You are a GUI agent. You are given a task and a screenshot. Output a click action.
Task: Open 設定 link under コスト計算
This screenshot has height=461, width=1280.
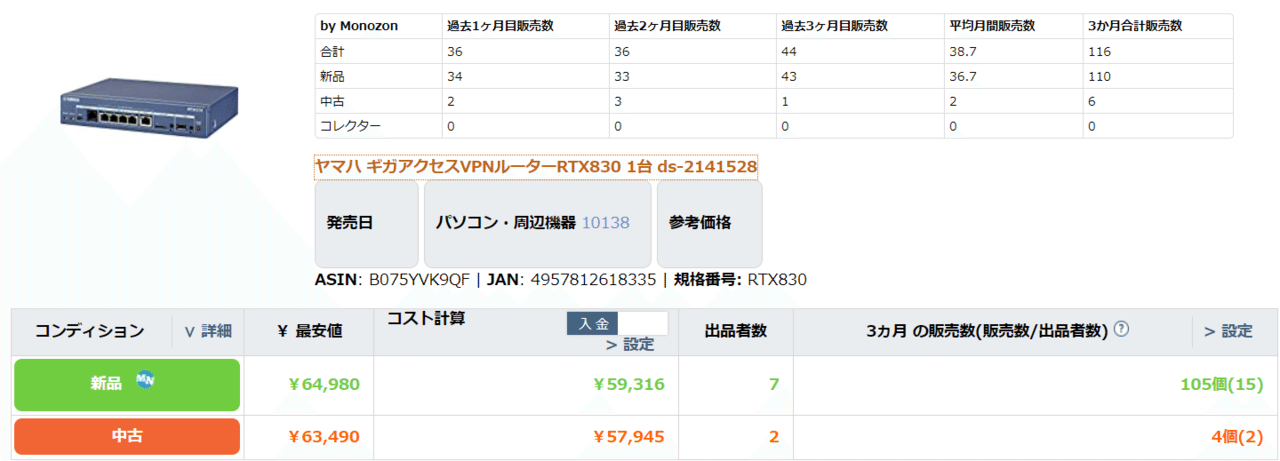(630, 344)
